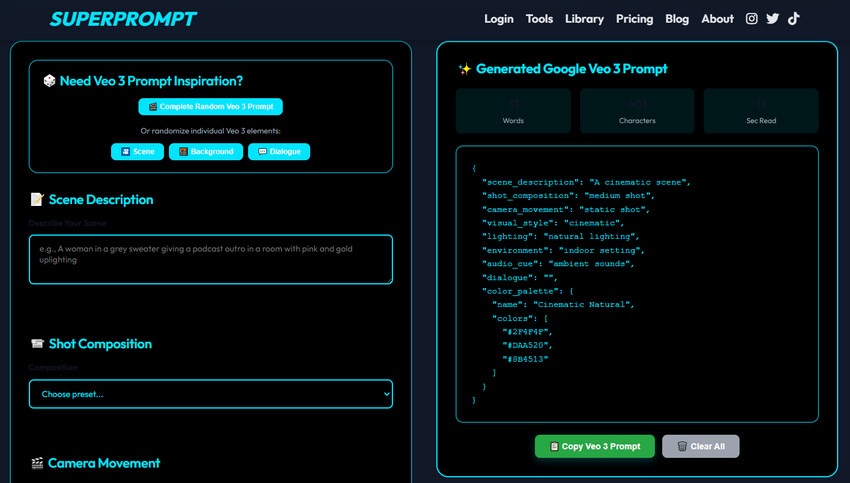The width and height of the screenshot is (850, 483).
Task: Expand the Composition Choose preset dropdown
Action: (211, 394)
